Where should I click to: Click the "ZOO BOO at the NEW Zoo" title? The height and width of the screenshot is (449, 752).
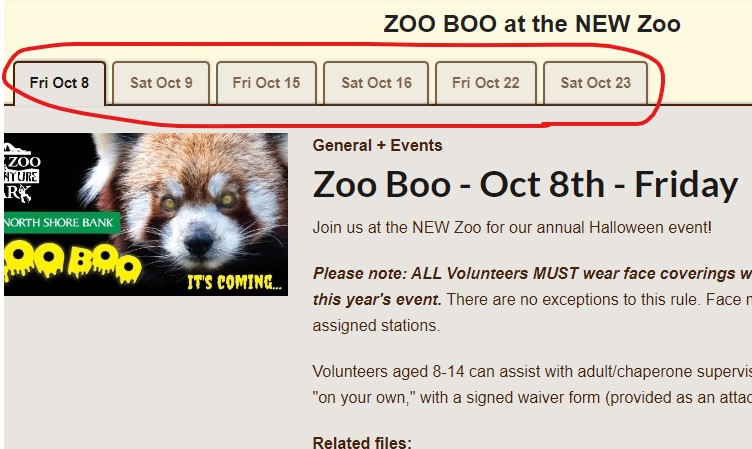coord(531,24)
